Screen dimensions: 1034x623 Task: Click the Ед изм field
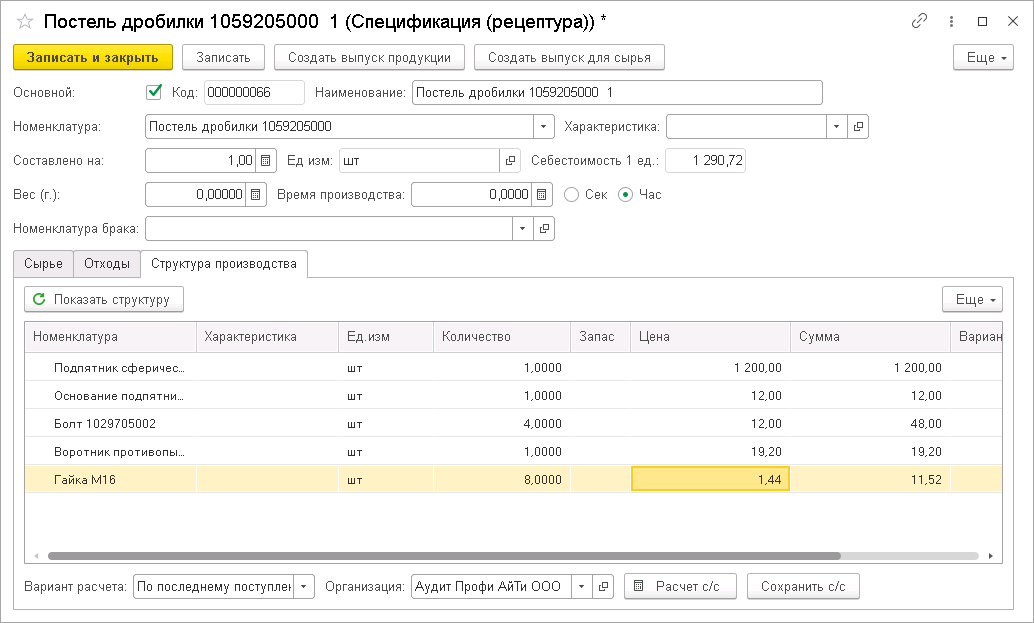click(419, 160)
